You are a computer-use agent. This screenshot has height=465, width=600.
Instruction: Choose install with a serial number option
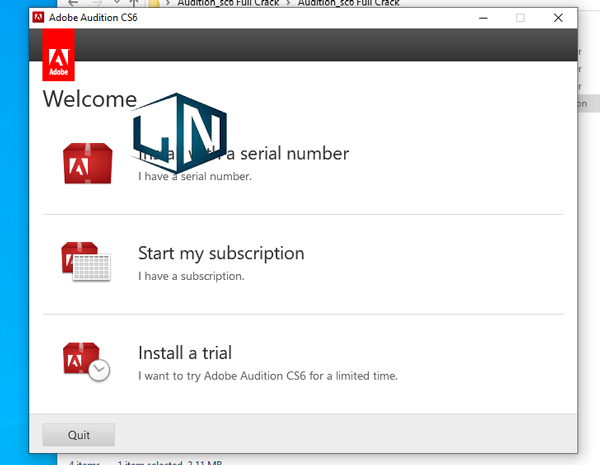[243, 153]
